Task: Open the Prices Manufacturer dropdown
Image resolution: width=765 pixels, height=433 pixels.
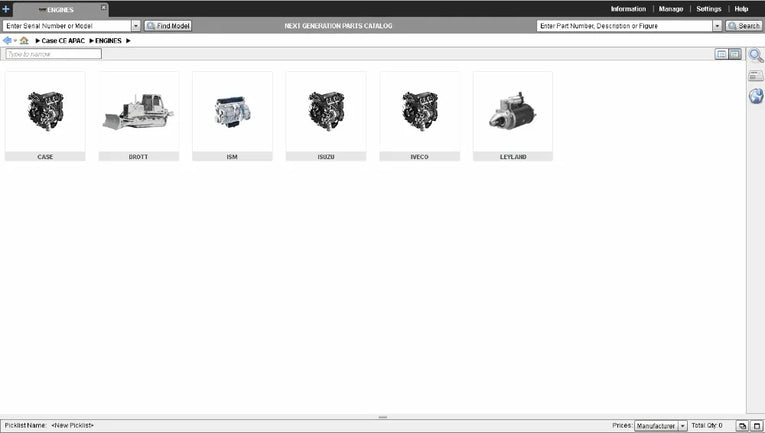Action: tap(682, 426)
